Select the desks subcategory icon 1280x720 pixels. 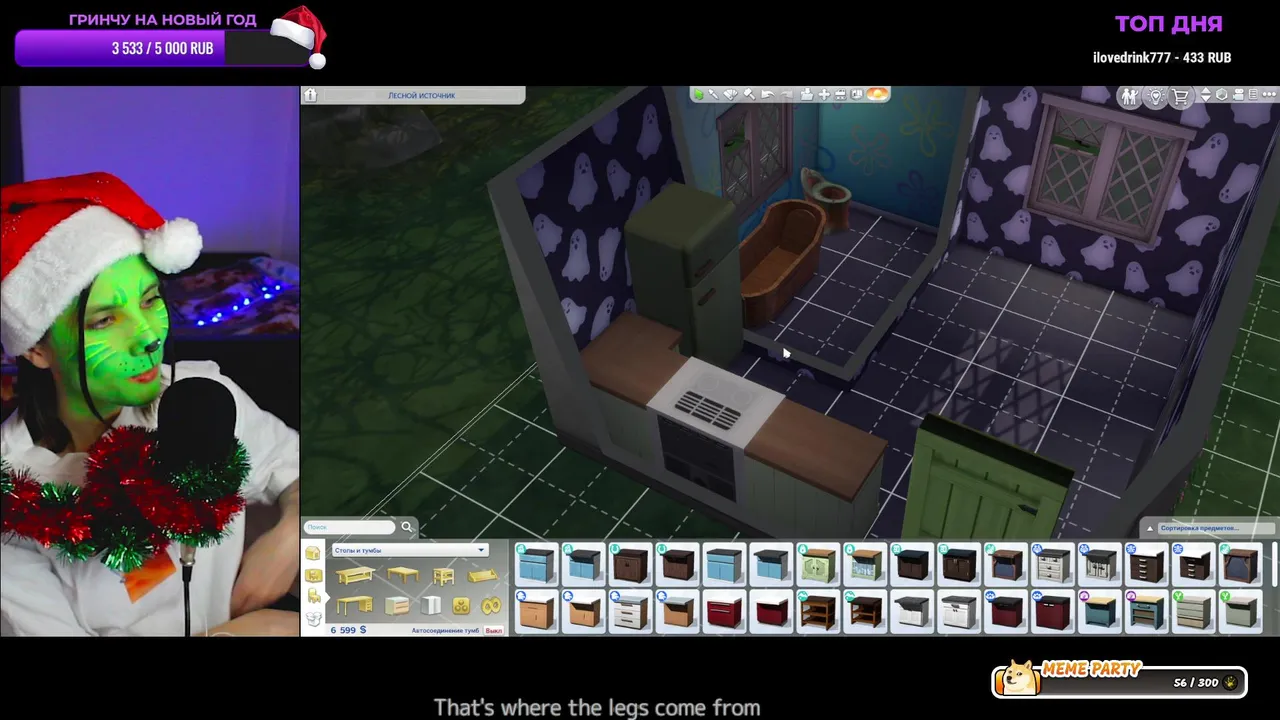coord(355,605)
